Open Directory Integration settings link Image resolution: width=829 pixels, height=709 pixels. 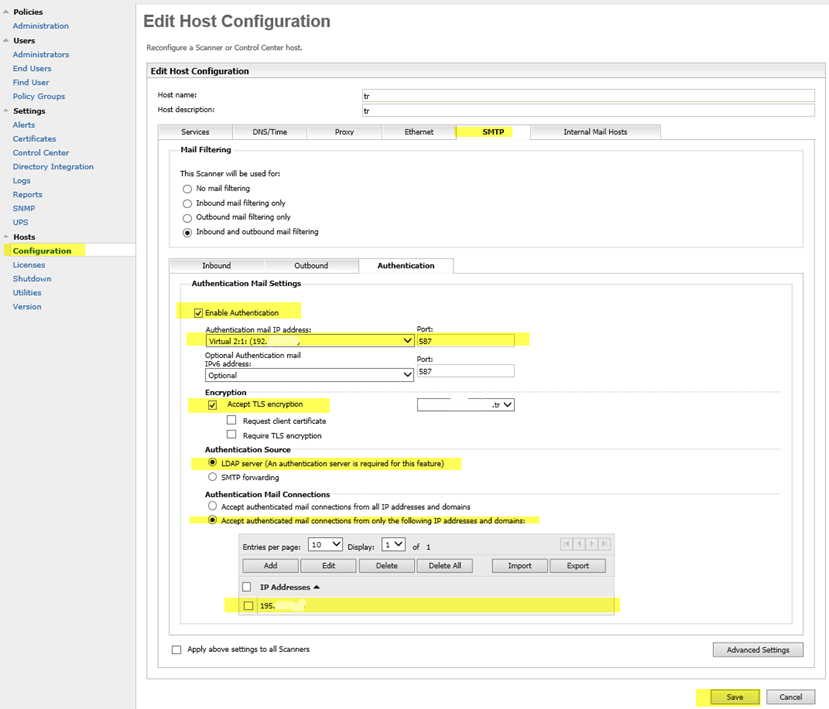pos(53,167)
